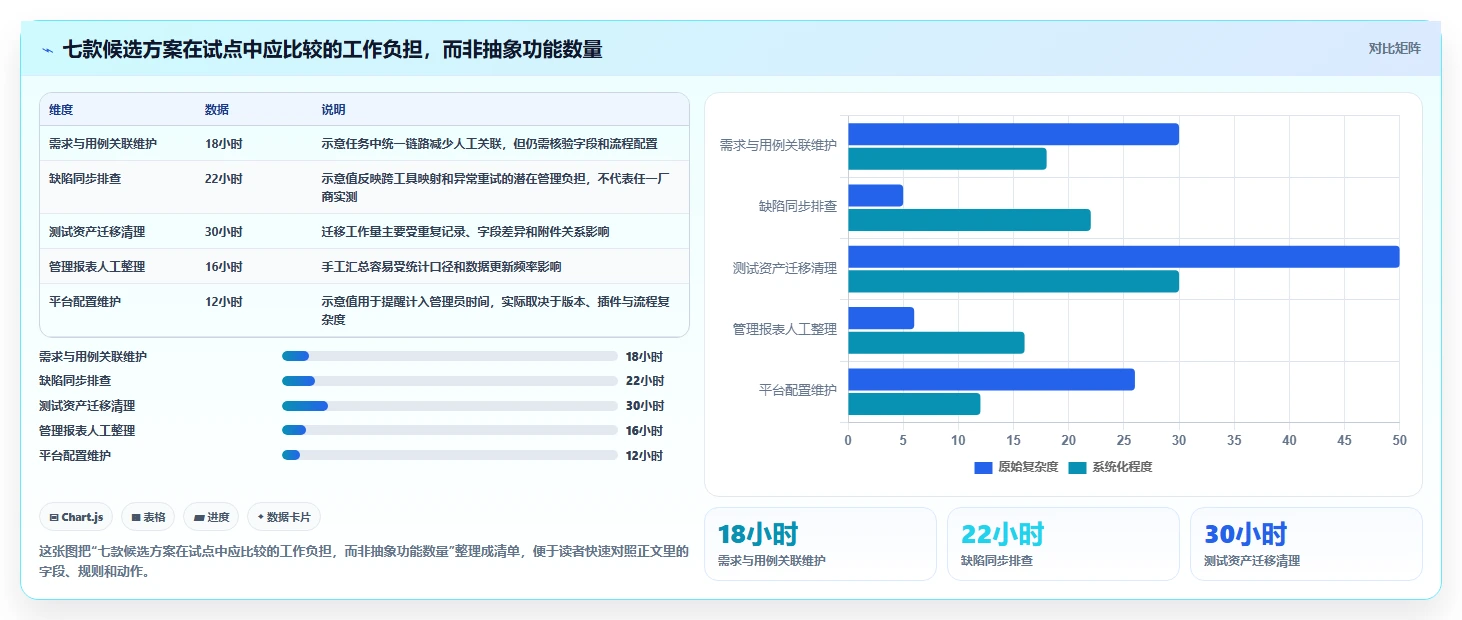The height and width of the screenshot is (620, 1462).
Task: Click the teal 系统化程度 bar for 缺陷同步排查
Action: pos(969,220)
